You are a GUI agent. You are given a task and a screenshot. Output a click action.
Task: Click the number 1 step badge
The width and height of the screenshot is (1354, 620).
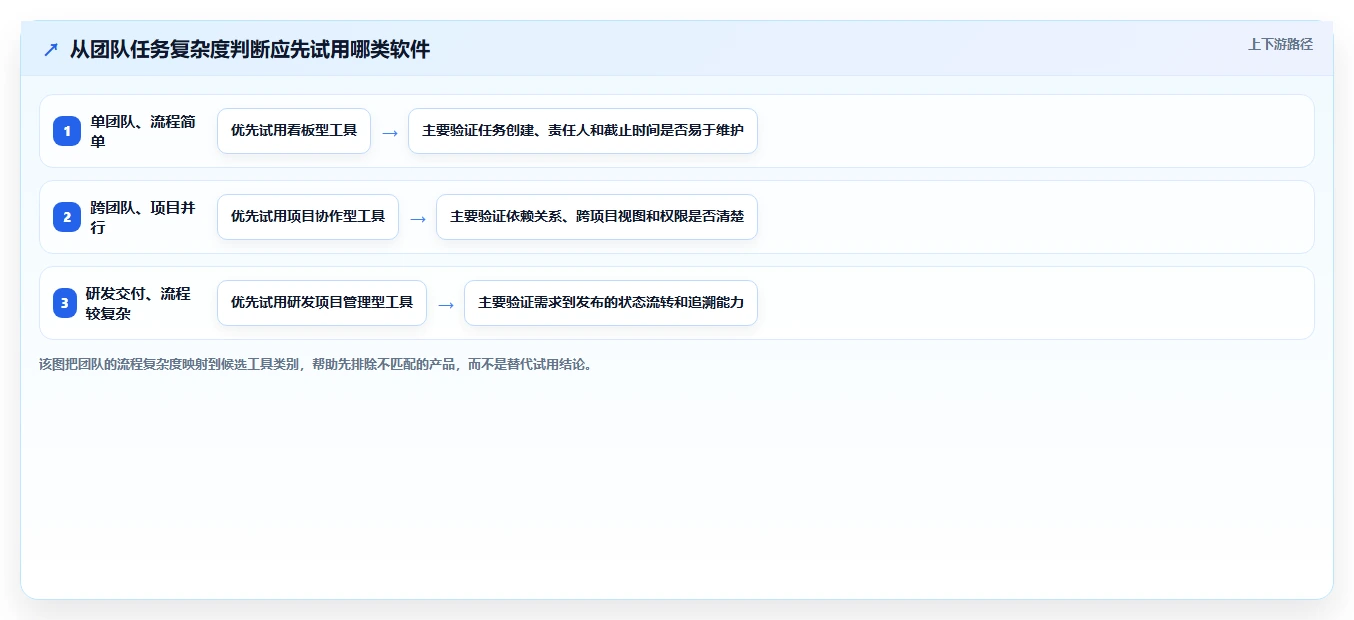tap(67, 131)
